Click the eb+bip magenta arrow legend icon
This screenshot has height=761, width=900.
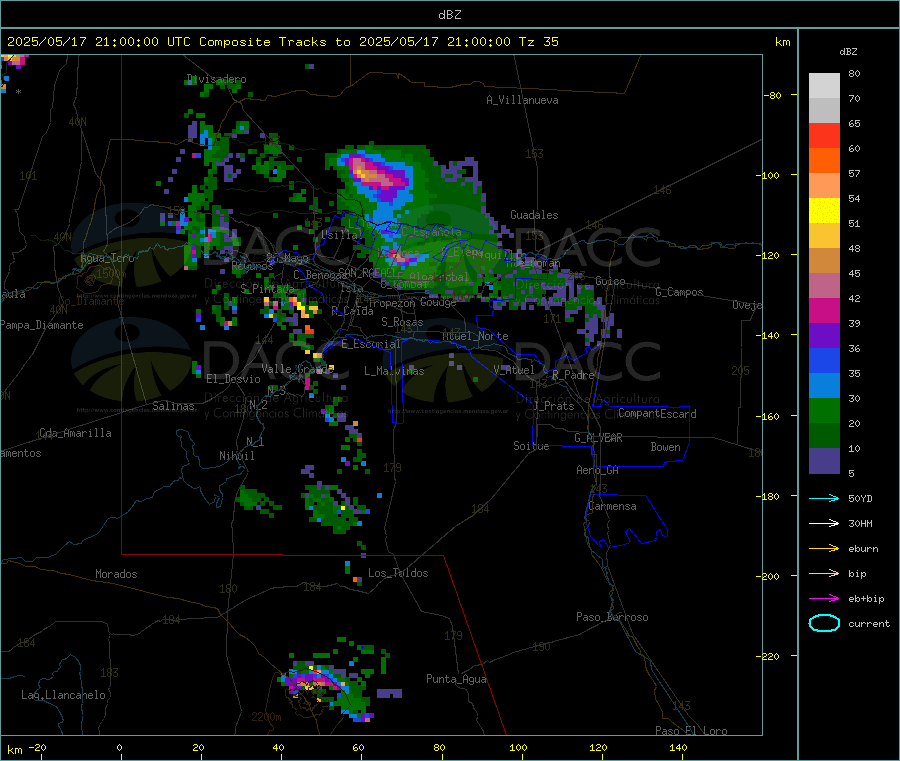click(824, 599)
